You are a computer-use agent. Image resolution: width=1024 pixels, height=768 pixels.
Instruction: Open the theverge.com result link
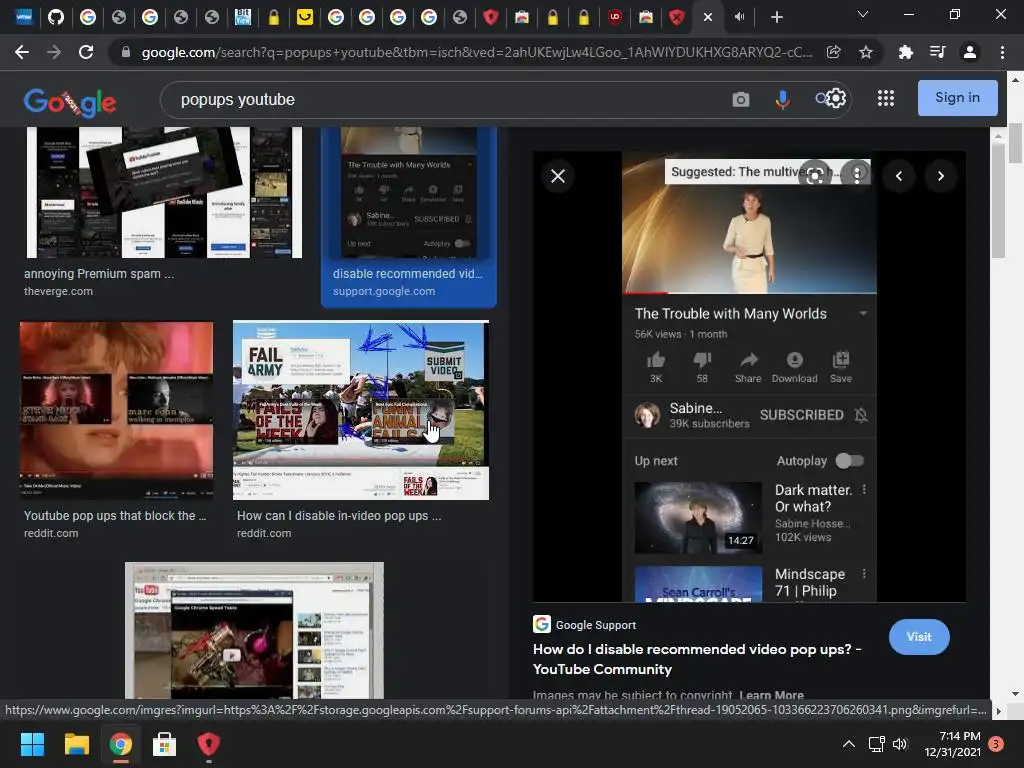(x=58, y=291)
